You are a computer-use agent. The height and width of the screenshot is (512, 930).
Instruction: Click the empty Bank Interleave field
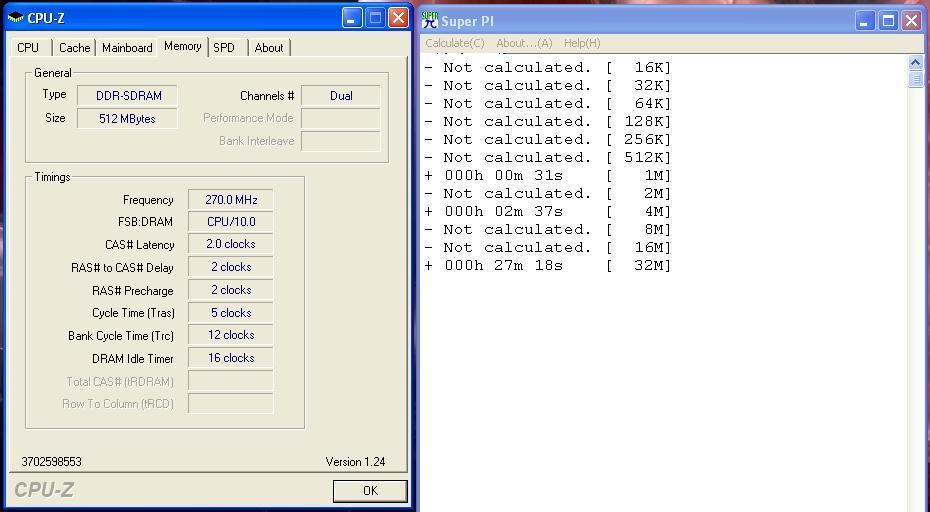(341, 141)
